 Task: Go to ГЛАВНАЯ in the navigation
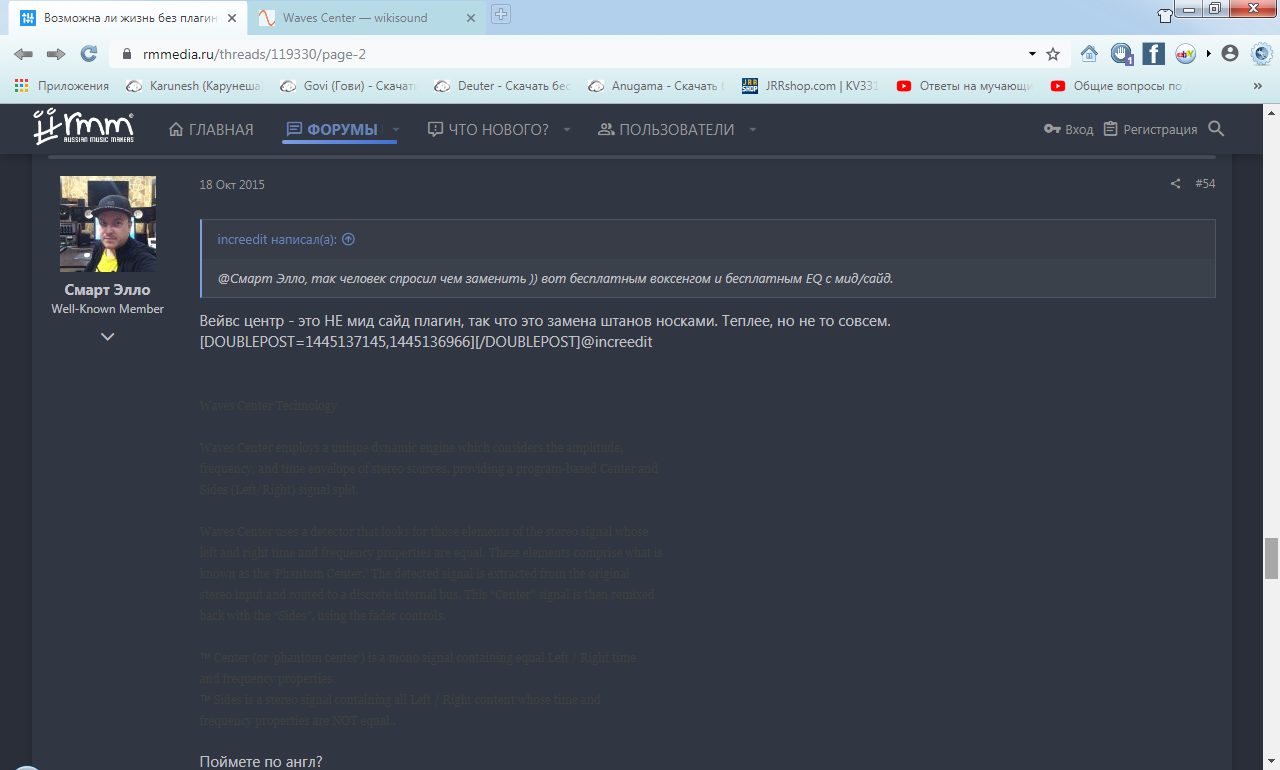point(211,130)
